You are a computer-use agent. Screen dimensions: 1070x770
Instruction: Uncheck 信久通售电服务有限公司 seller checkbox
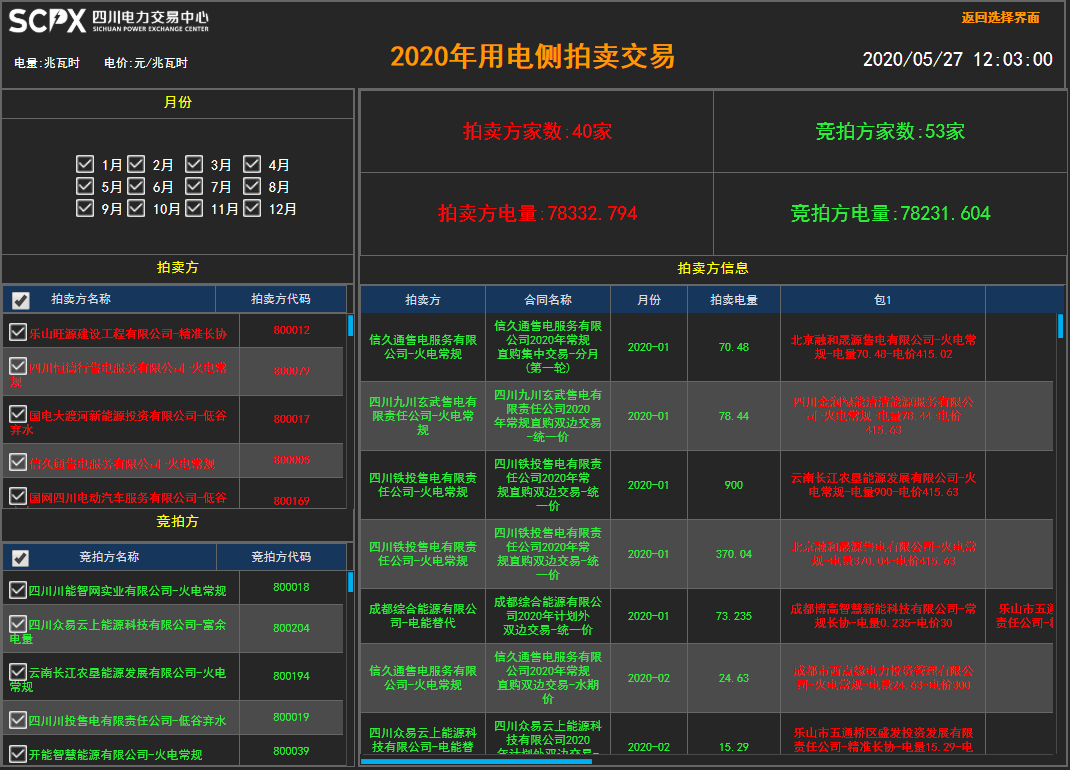point(18,462)
